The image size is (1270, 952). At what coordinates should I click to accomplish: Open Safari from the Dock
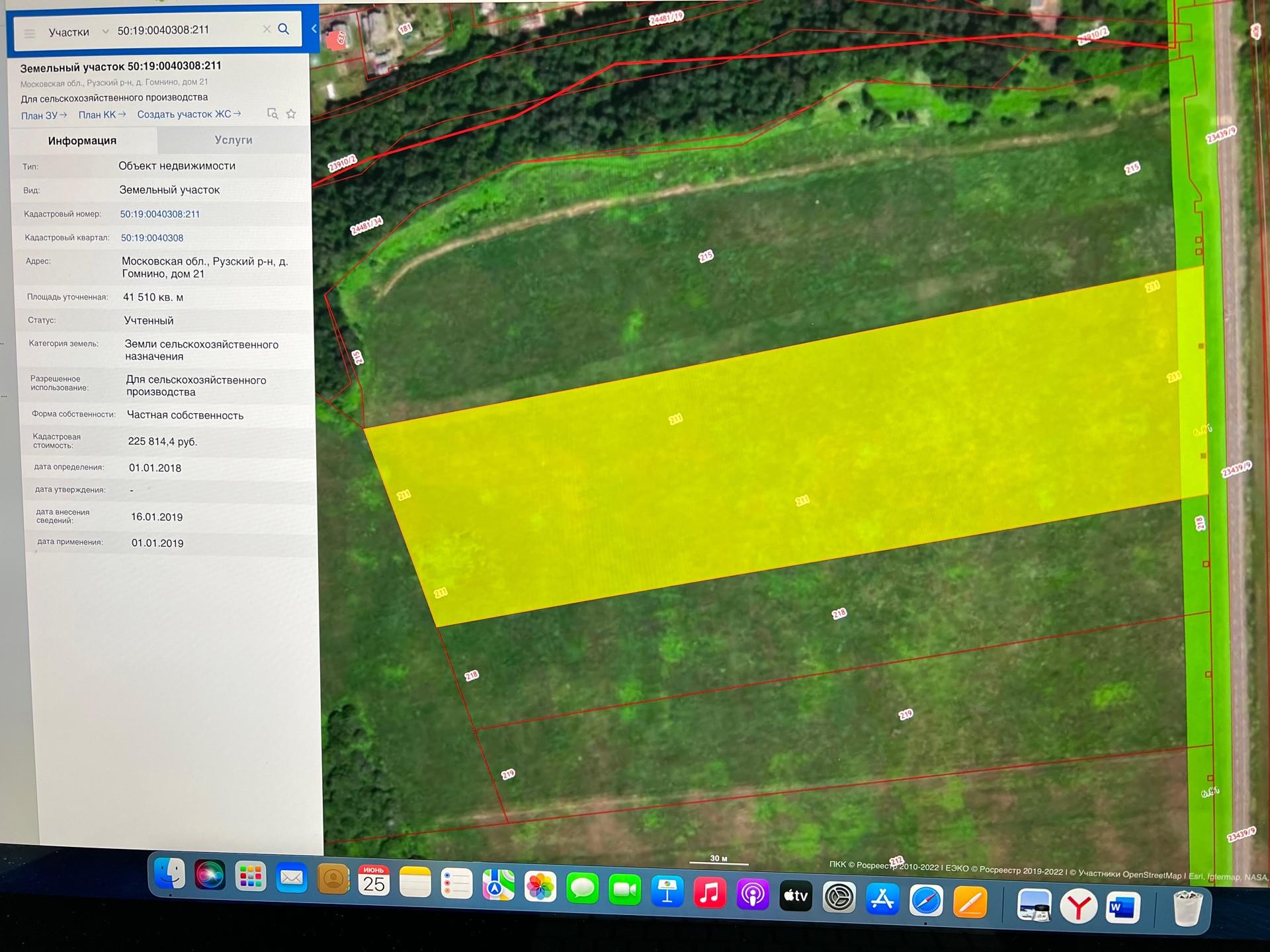coord(926,900)
